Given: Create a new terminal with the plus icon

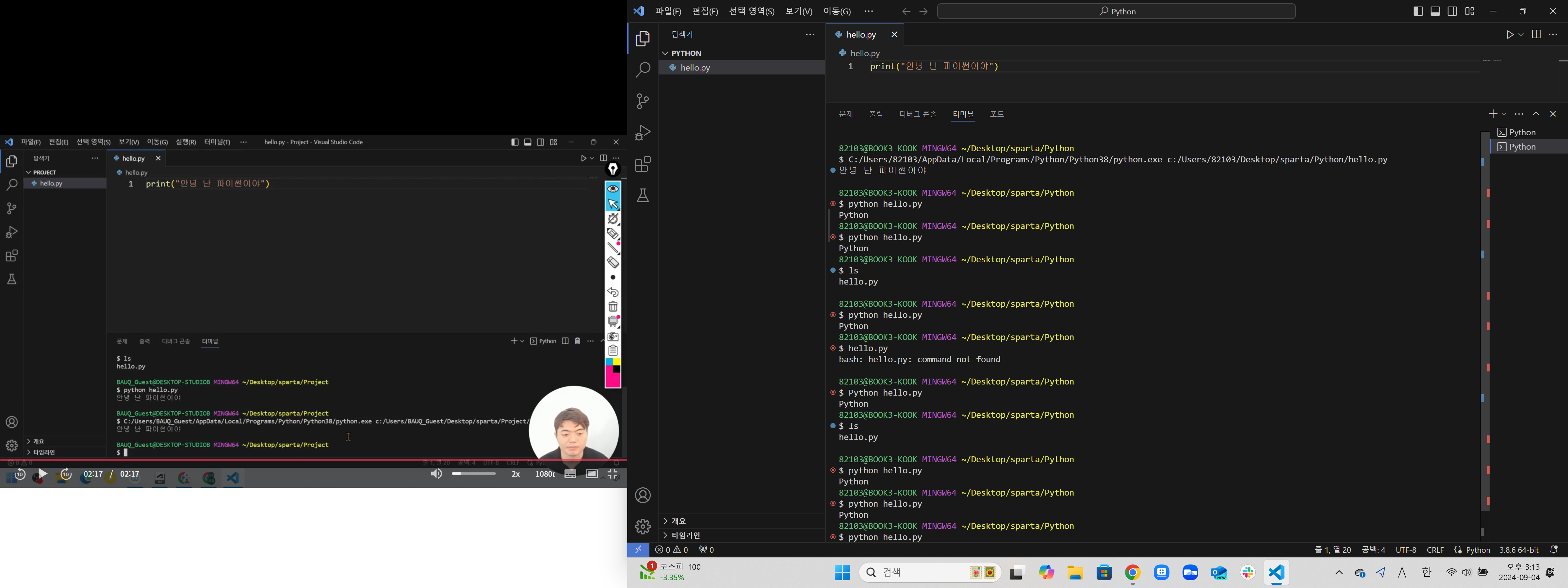Looking at the screenshot, I should tap(1493, 114).
